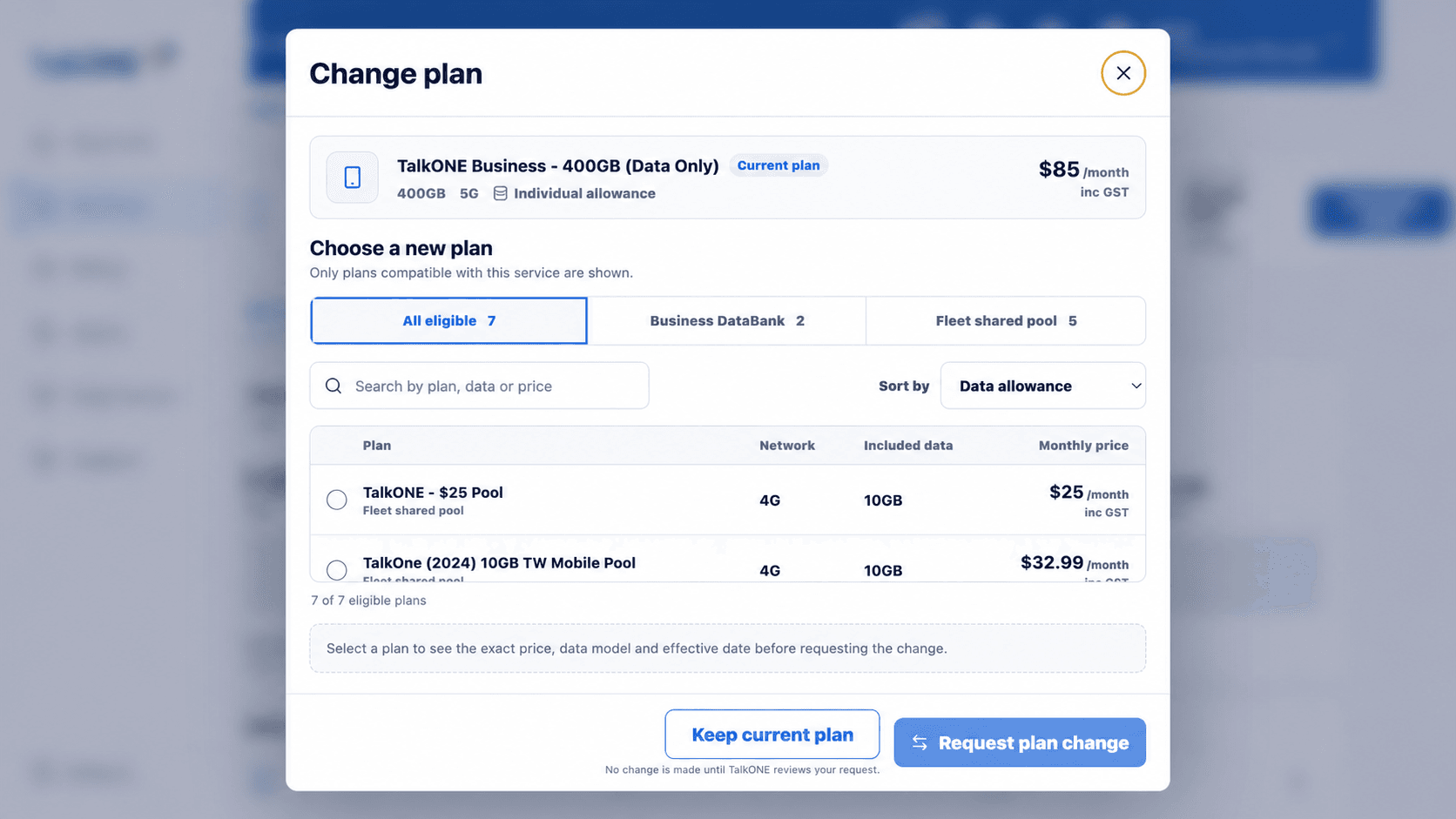Click the $32.99 /month price cell
This screenshot has width=1456, height=819.
1075,567
